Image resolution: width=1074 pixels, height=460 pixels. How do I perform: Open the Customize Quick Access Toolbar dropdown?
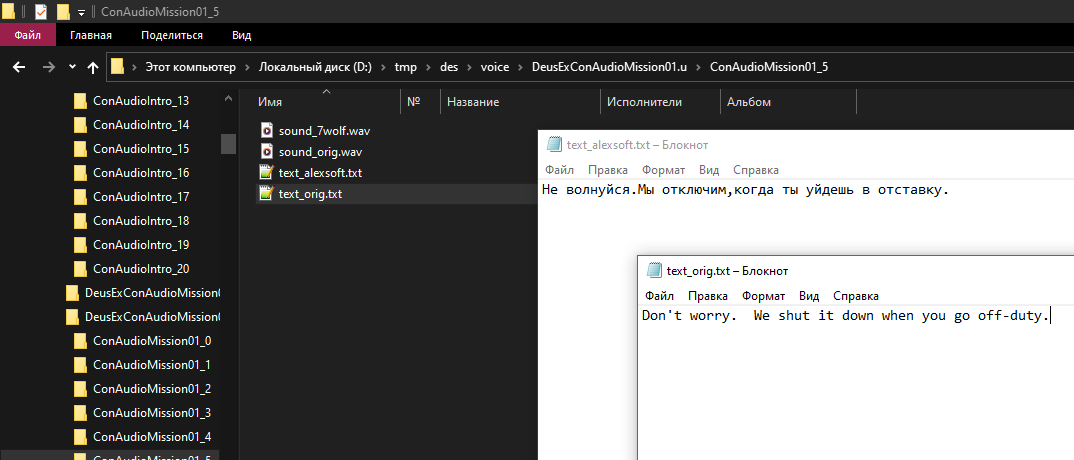81,13
